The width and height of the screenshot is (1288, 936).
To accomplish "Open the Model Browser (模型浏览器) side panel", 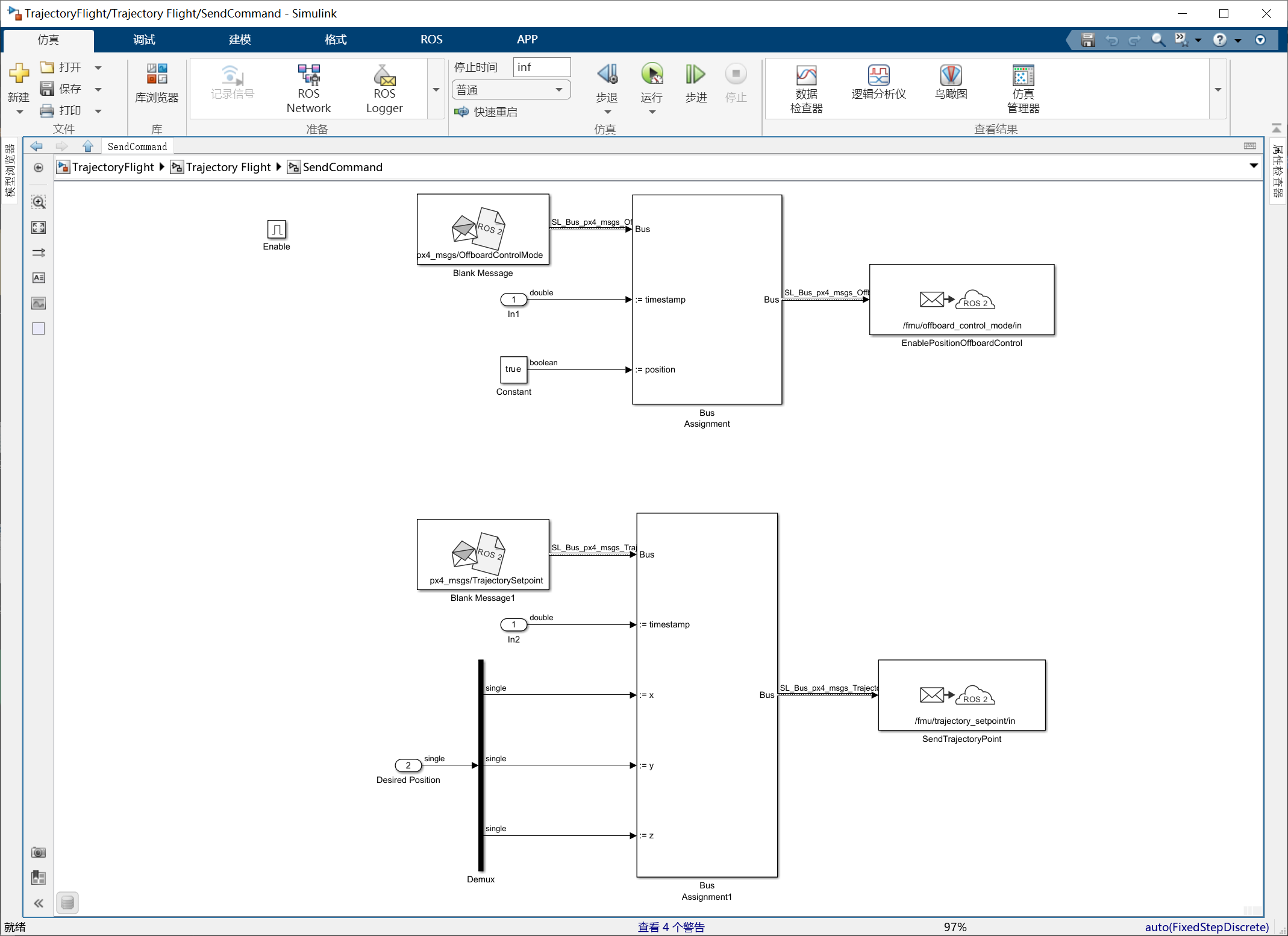I will (x=10, y=171).
